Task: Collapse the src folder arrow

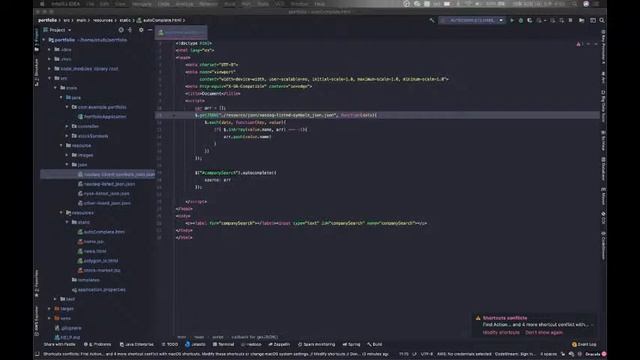Action: 50,78
